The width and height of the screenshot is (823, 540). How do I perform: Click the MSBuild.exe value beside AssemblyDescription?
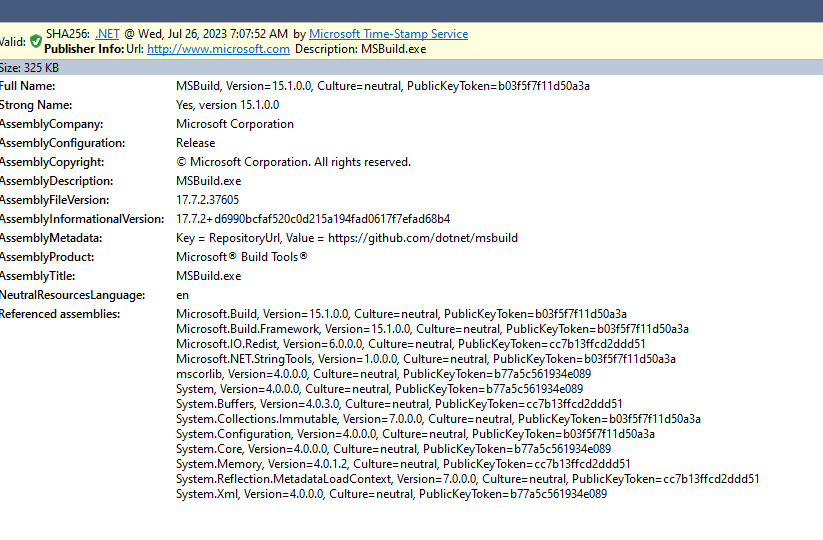point(208,181)
